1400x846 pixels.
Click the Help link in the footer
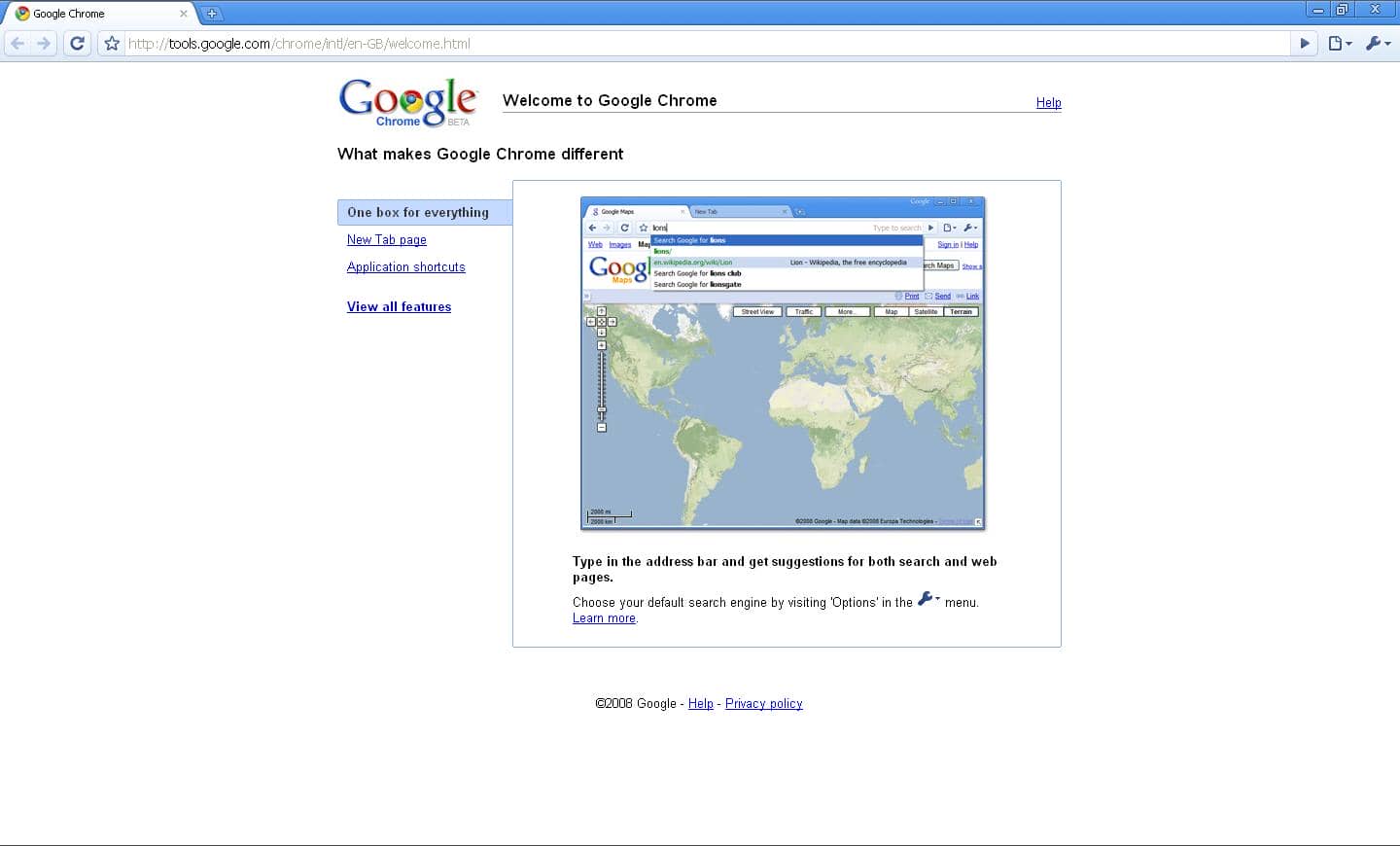tap(700, 704)
